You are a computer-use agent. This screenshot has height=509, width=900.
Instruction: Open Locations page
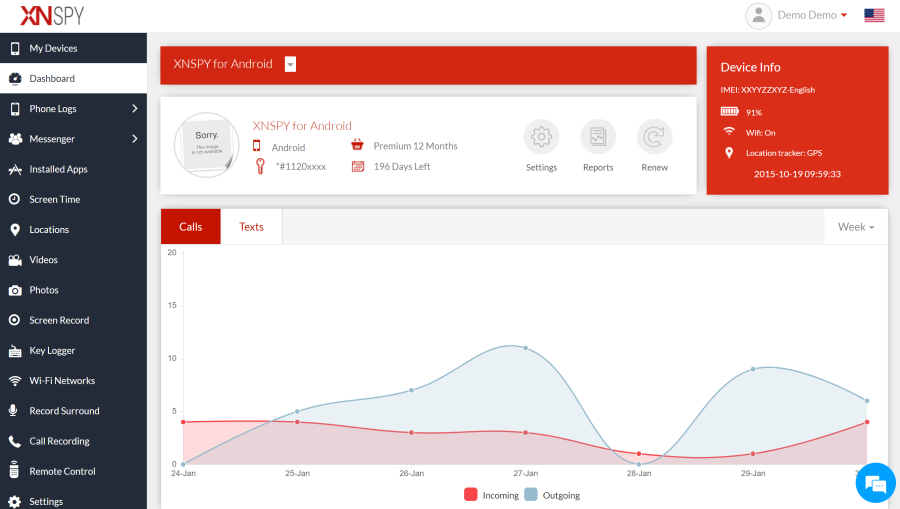pyautogui.click(x=73, y=230)
